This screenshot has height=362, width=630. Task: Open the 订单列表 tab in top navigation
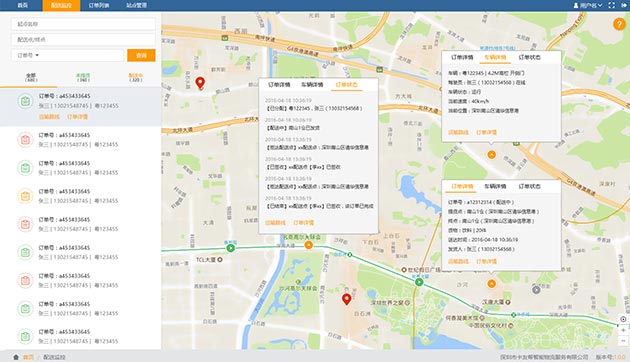[x=99, y=5]
